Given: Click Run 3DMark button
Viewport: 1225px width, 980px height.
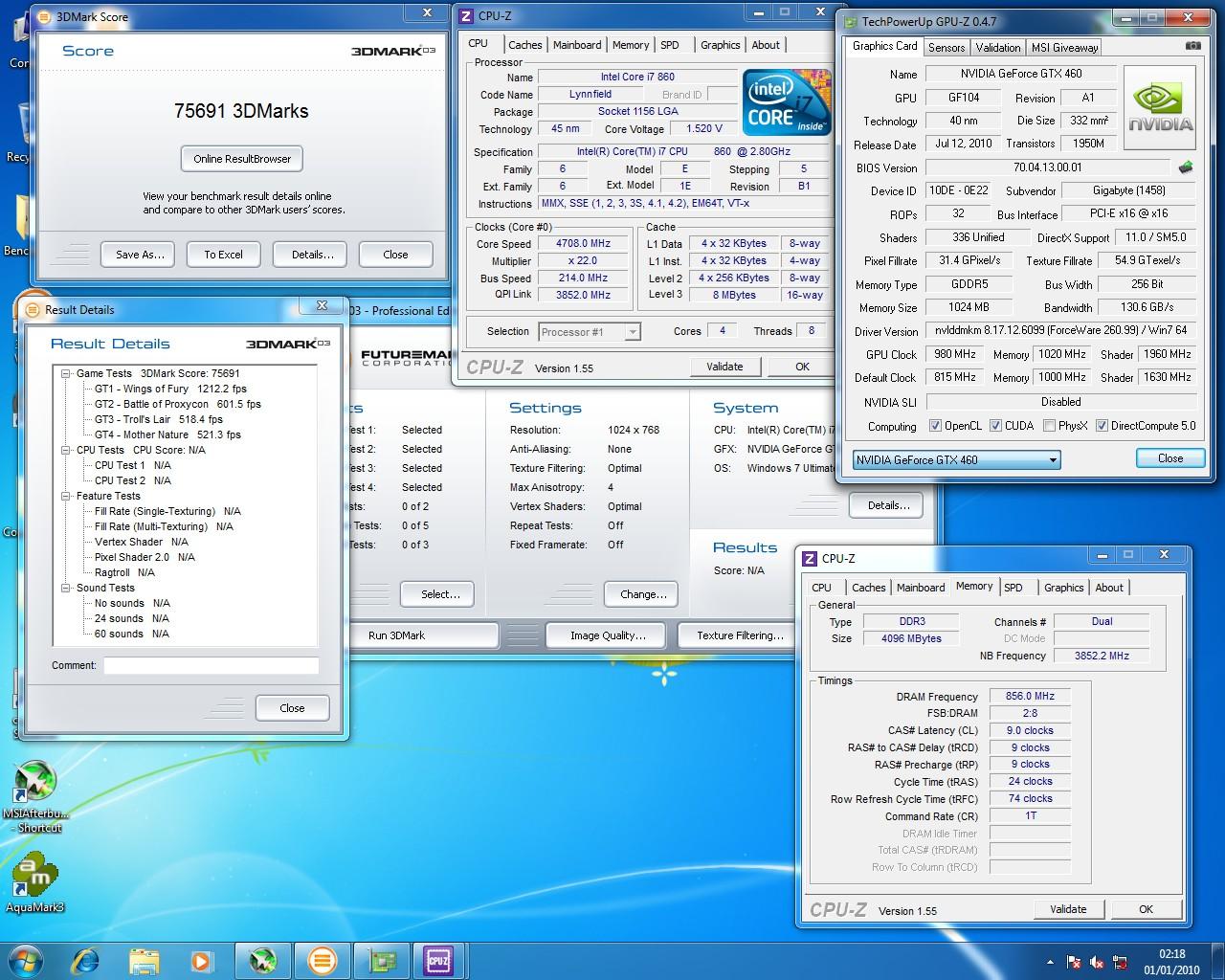Looking at the screenshot, I should tap(396, 635).
